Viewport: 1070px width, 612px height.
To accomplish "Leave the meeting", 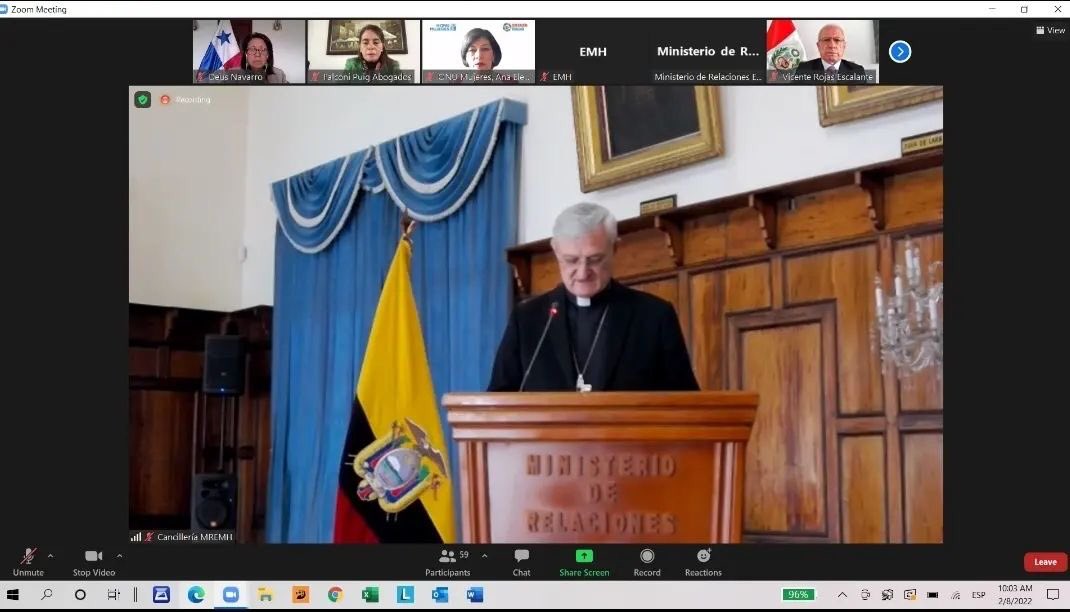I will (x=1043, y=562).
